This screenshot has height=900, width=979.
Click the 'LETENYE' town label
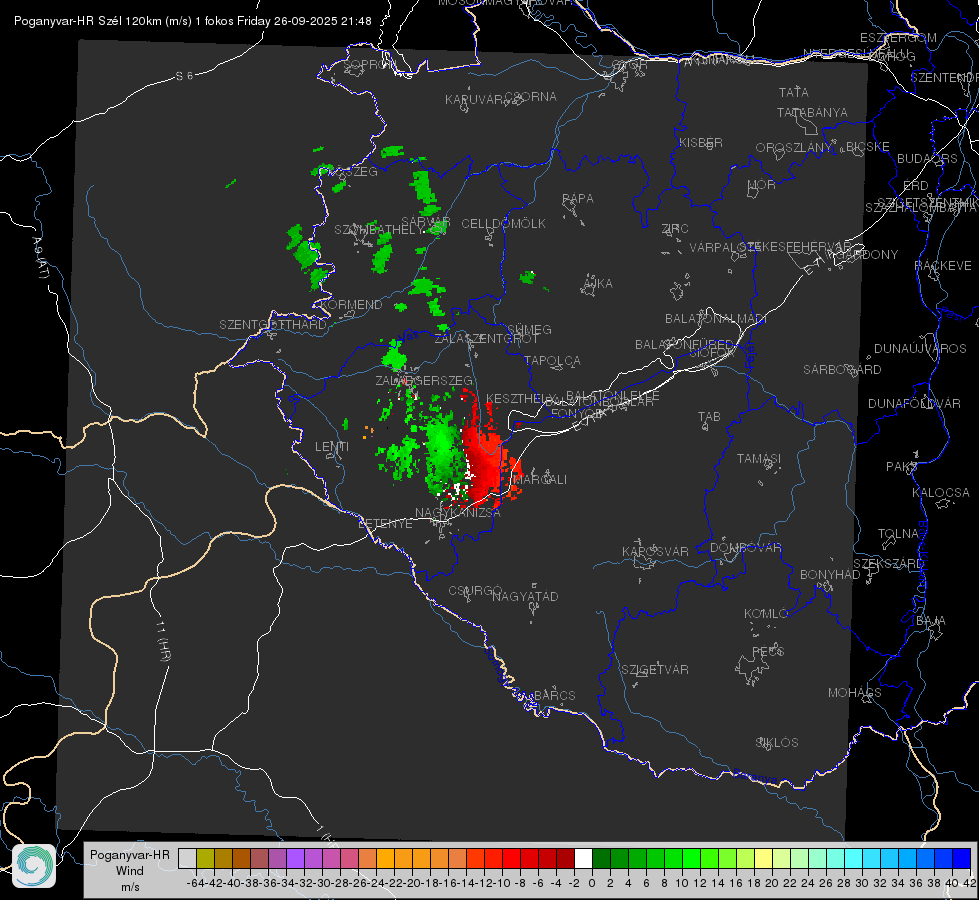pyautogui.click(x=385, y=523)
